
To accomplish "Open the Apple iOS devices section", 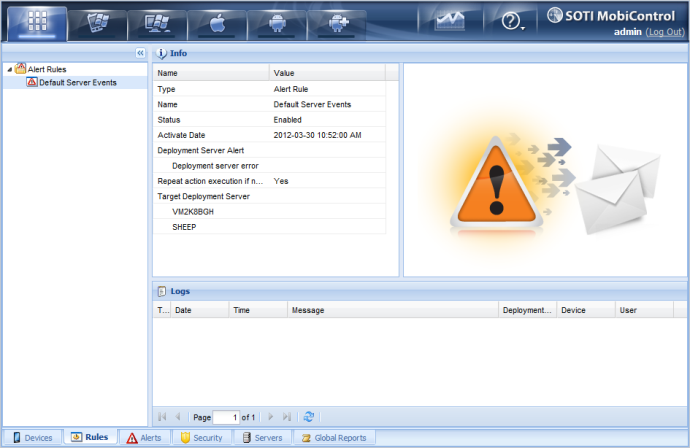I will 217,24.
